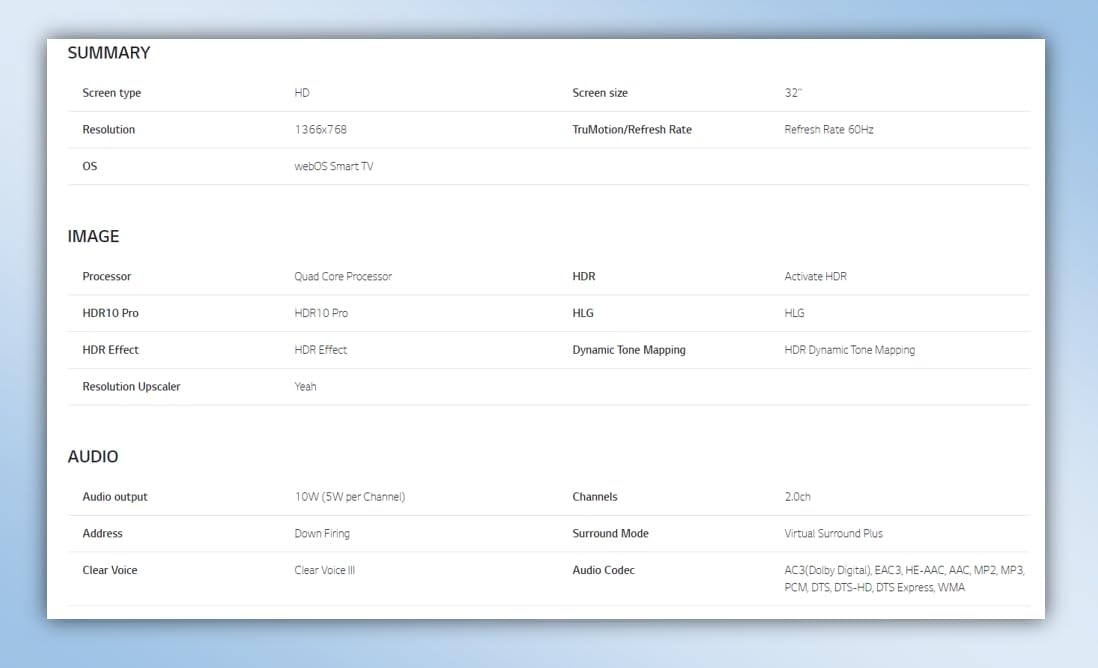Select the 2.0ch channels value
The width and height of the screenshot is (1098, 668).
click(x=798, y=497)
